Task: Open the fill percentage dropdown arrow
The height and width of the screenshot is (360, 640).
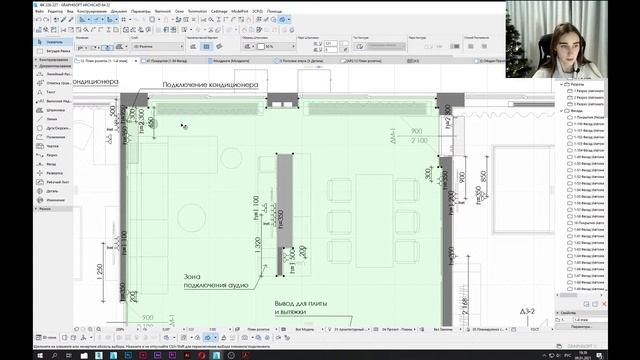Action: pos(293,47)
